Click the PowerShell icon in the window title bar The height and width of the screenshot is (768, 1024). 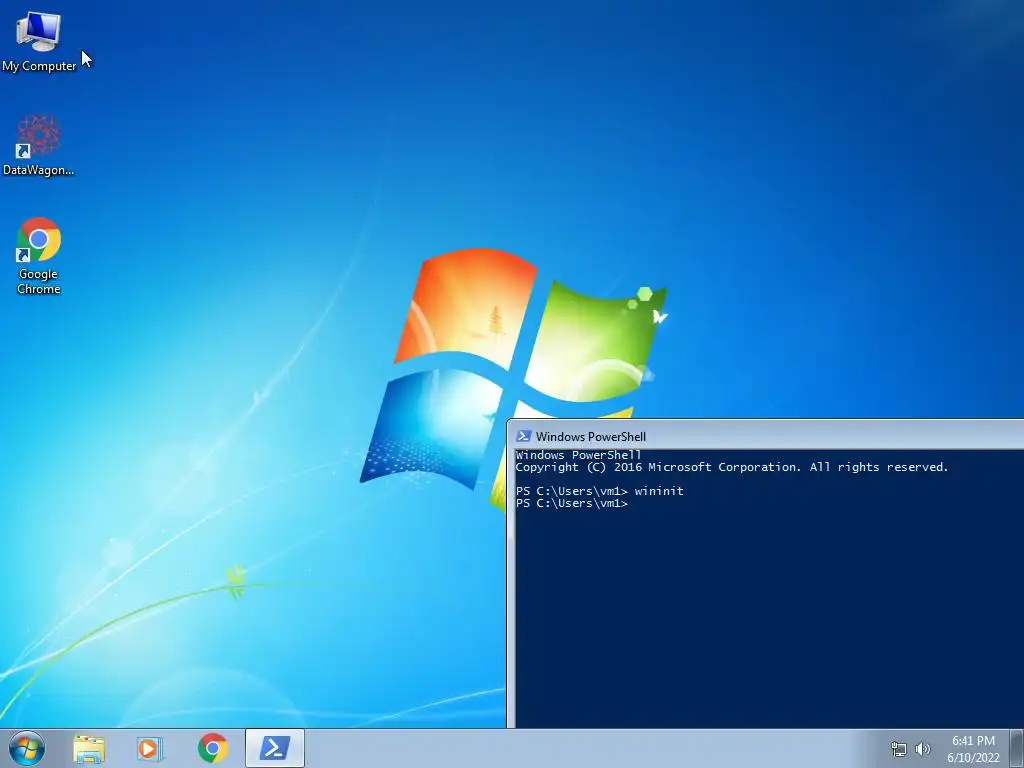point(523,436)
